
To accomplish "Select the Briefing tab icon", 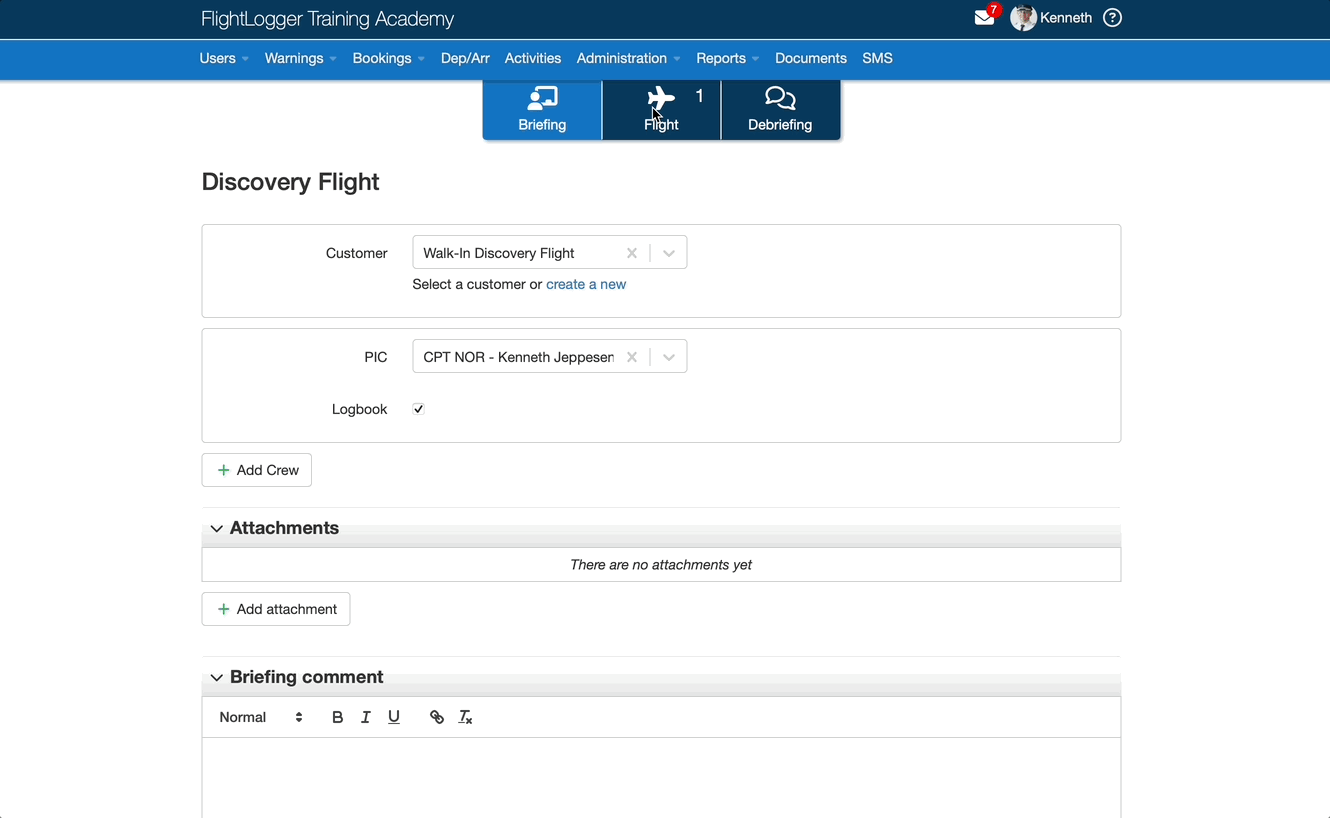I will pyautogui.click(x=541, y=98).
